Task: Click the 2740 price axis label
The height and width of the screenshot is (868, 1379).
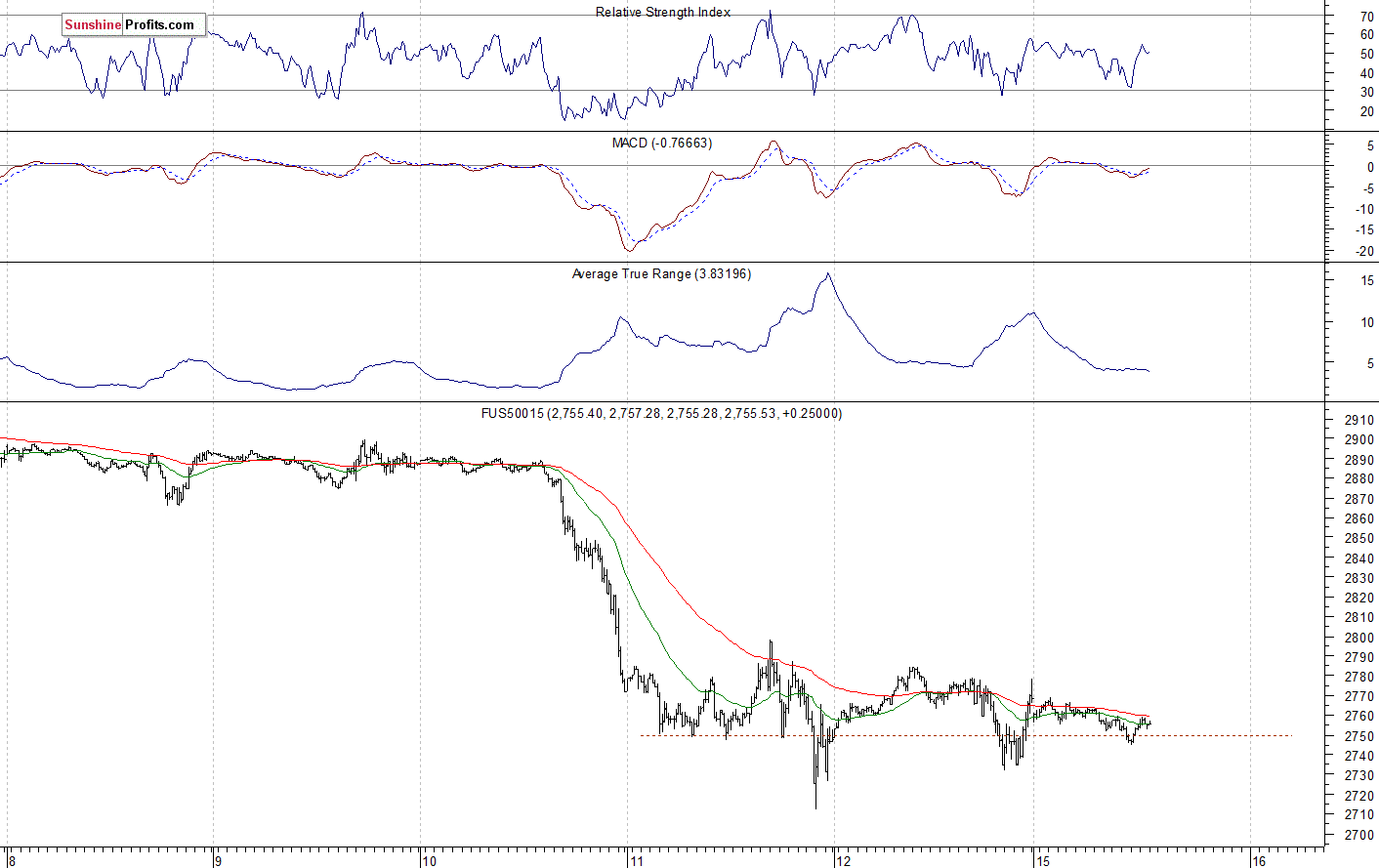Action: [x=1359, y=756]
